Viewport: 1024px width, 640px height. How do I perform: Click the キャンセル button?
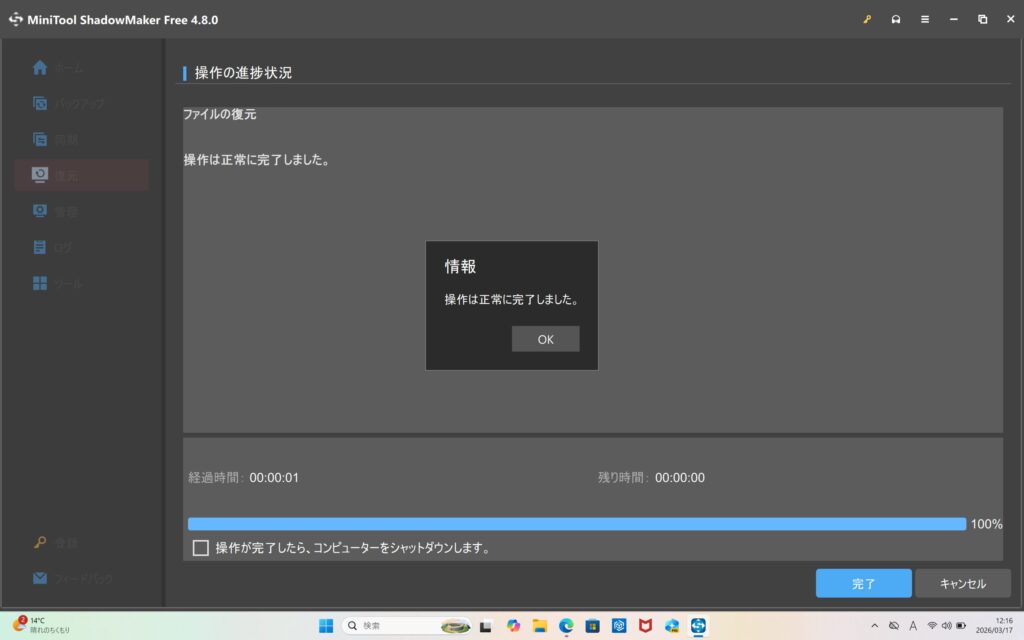963,583
